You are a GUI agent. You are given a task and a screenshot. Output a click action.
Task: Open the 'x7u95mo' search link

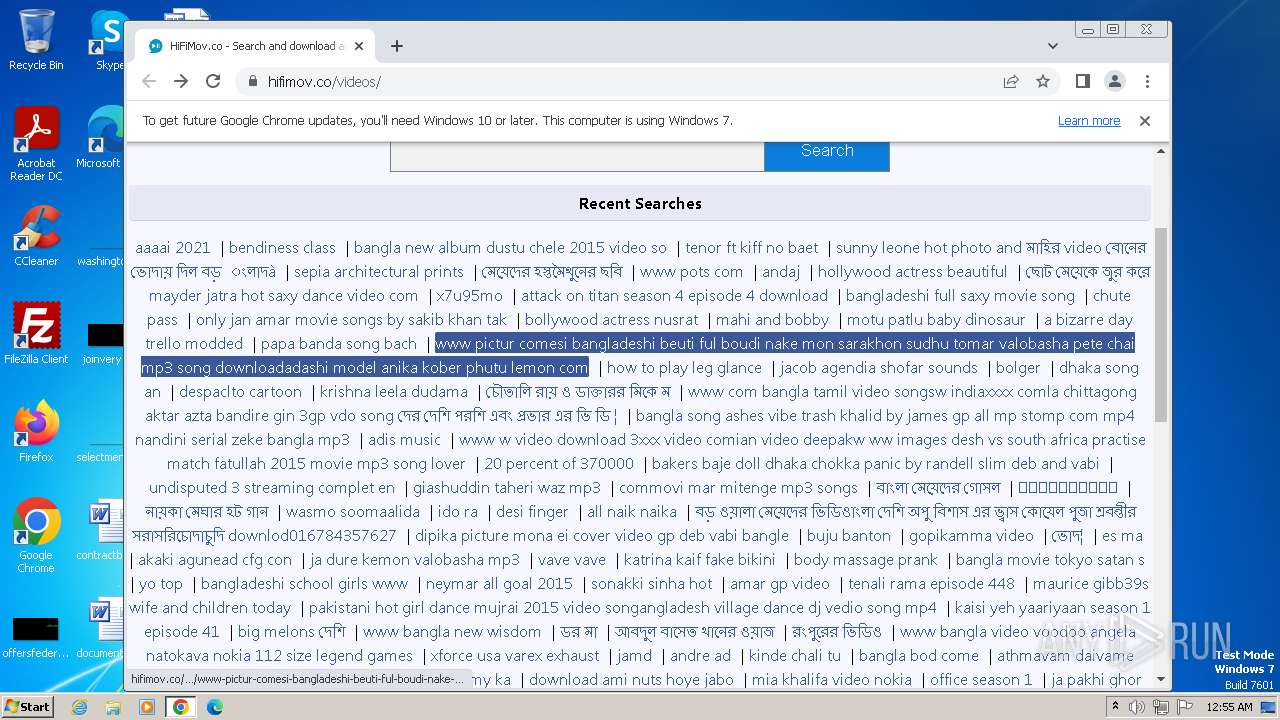point(469,296)
